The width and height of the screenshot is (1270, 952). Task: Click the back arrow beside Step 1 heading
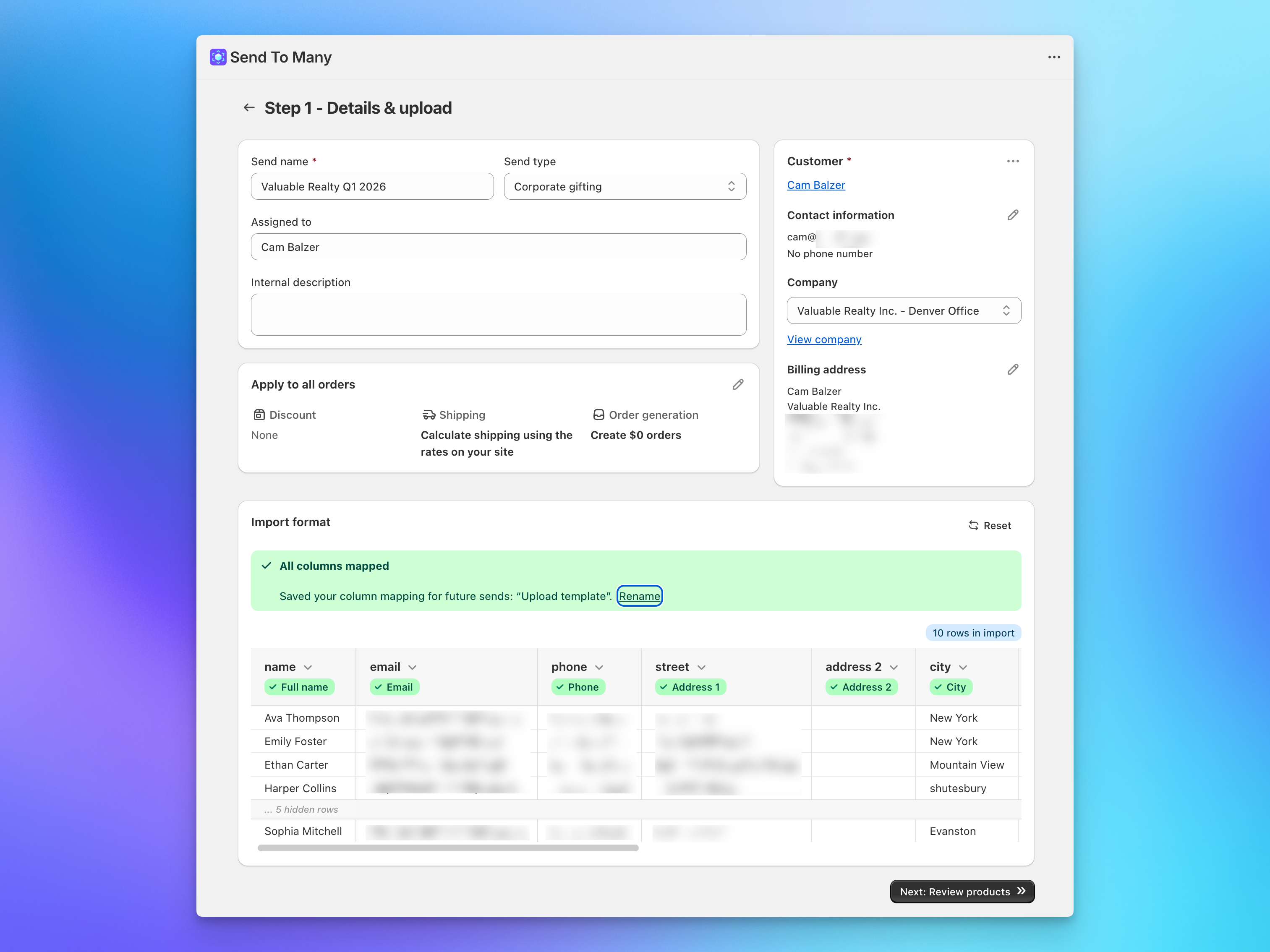[248, 107]
